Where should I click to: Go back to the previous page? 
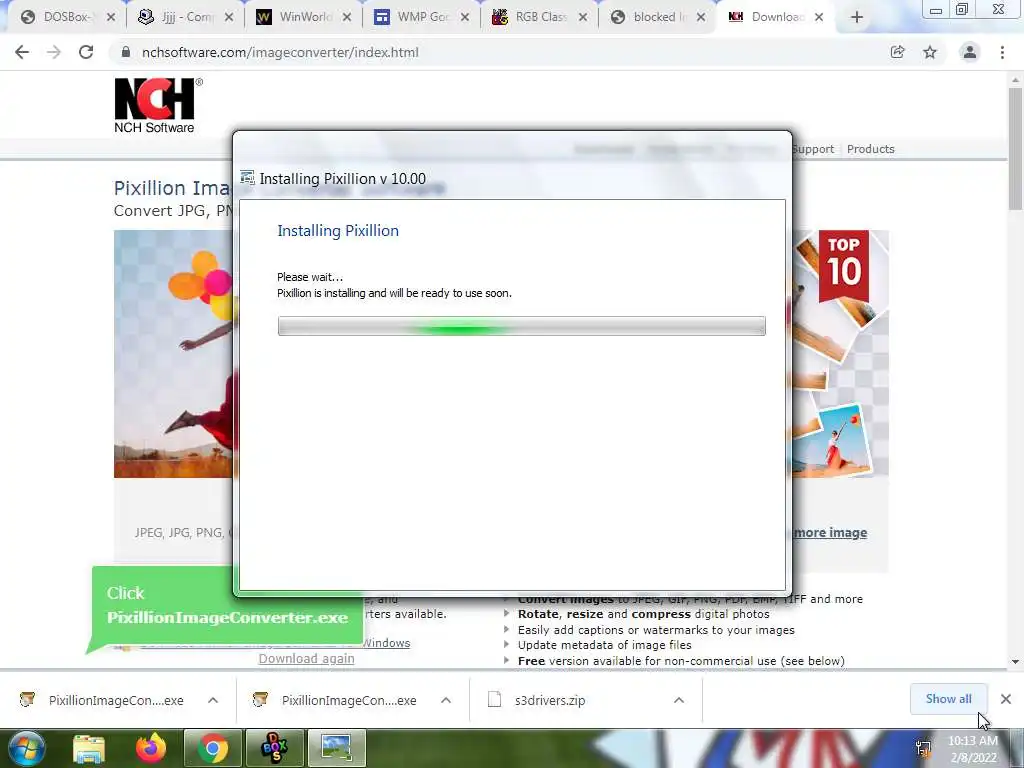(x=22, y=52)
